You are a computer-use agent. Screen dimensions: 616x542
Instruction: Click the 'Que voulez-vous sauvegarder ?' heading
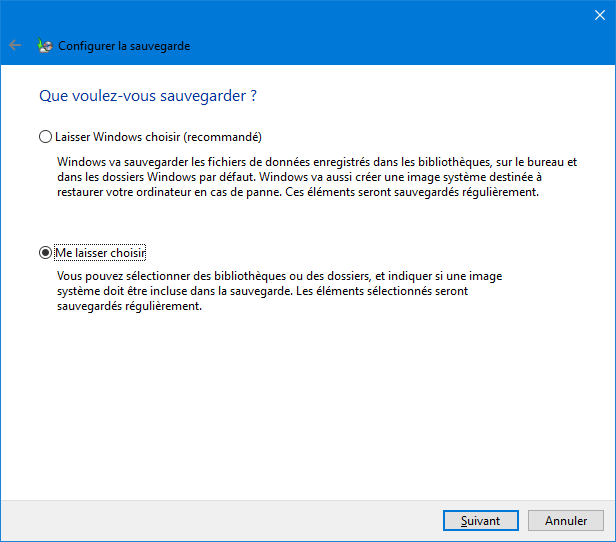pos(148,96)
